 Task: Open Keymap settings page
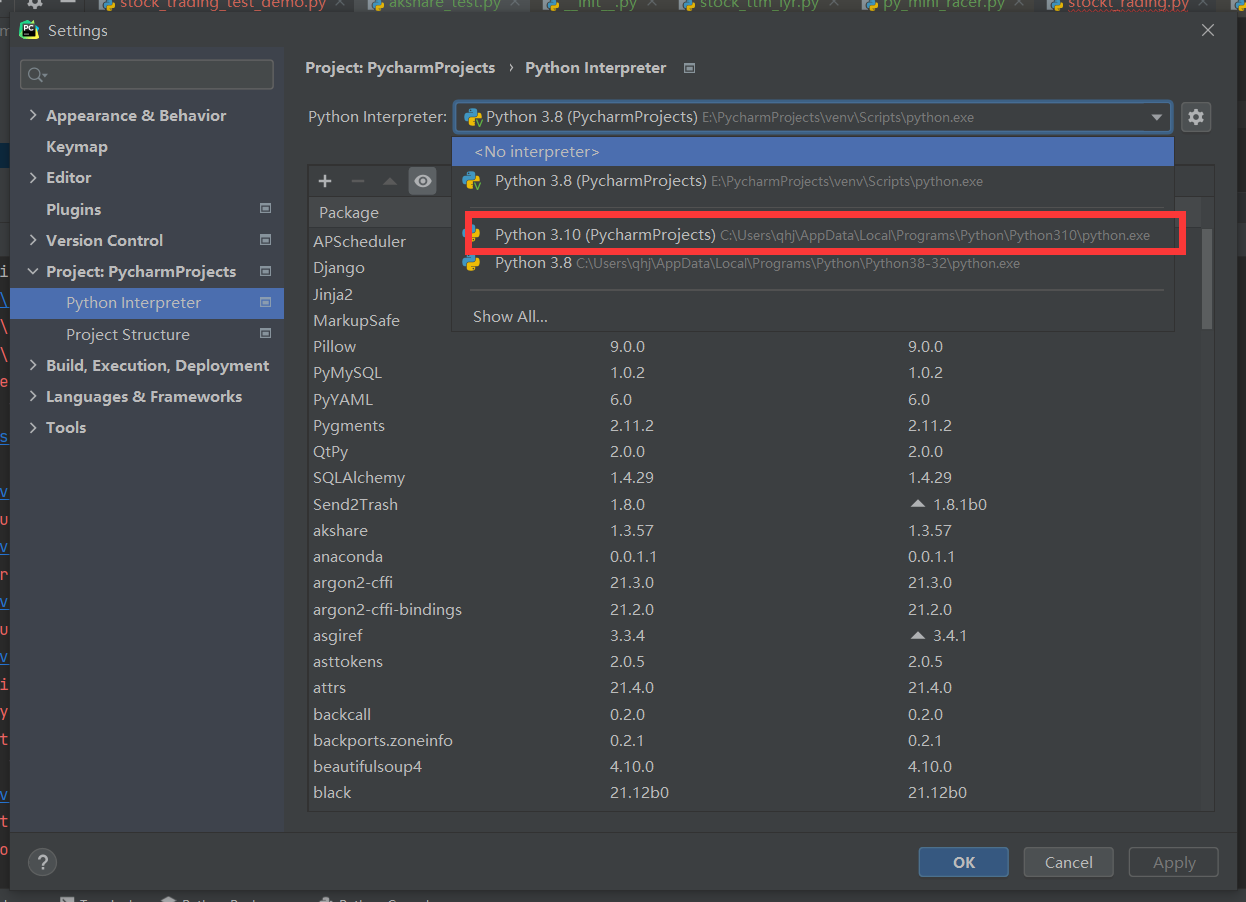point(77,146)
